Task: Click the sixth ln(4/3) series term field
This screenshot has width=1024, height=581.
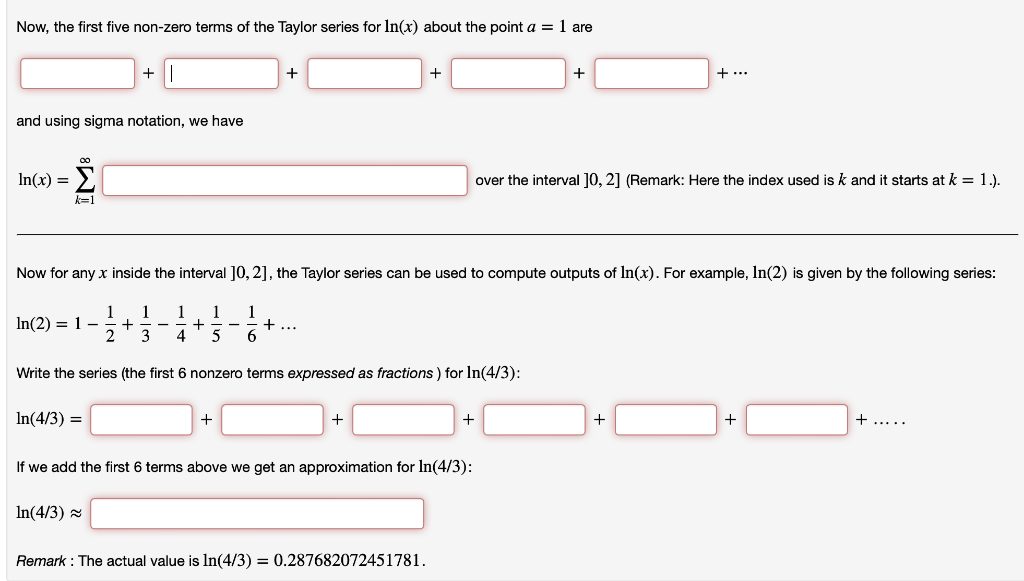Action: (x=796, y=420)
